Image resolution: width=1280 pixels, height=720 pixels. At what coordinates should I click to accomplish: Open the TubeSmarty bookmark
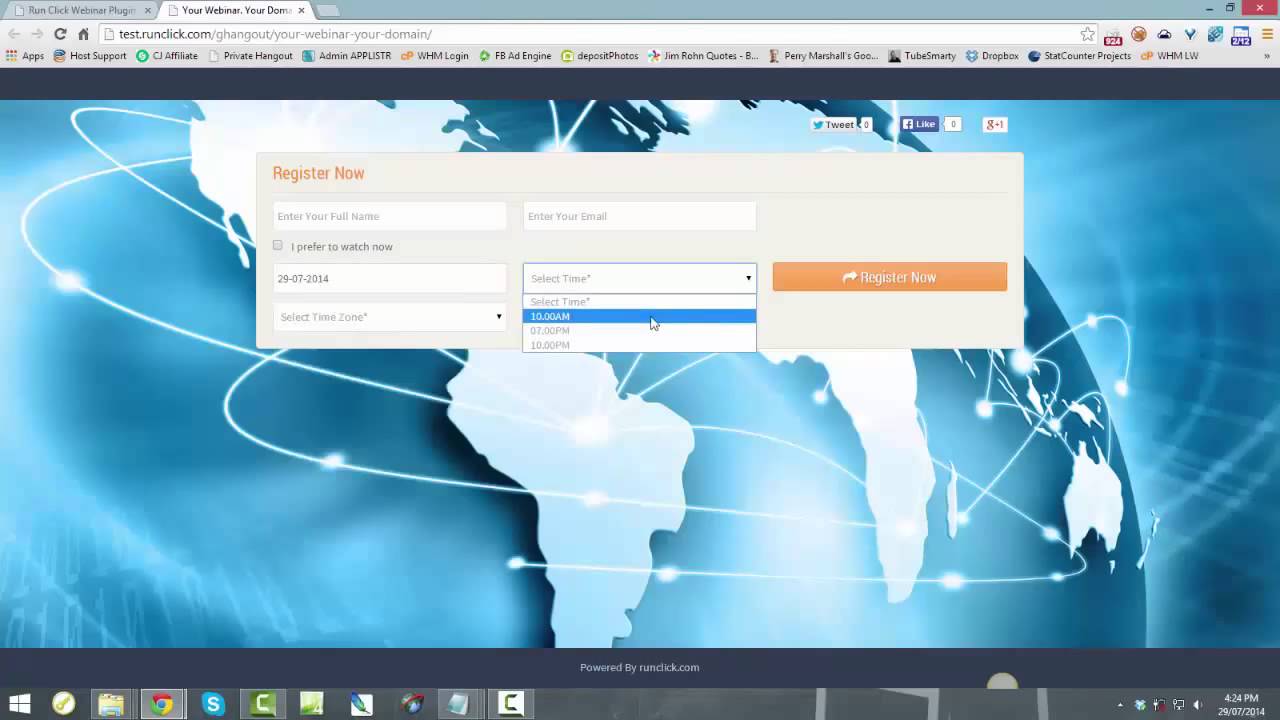[x=922, y=56]
